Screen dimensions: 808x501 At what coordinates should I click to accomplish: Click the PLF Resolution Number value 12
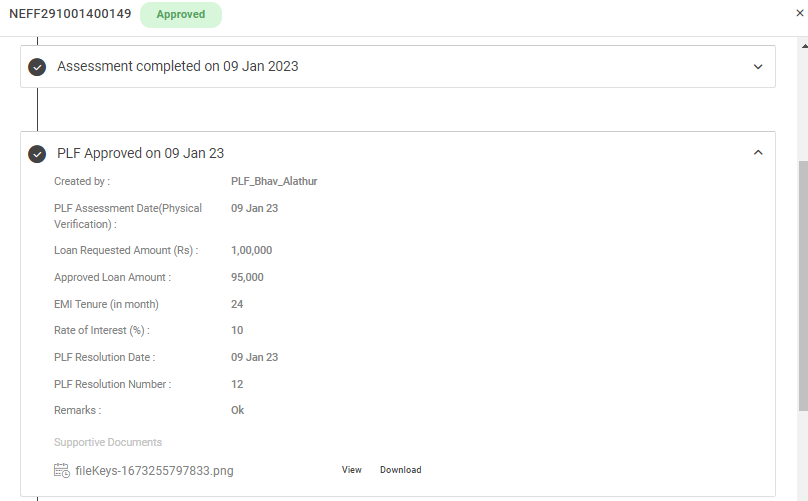(237, 384)
